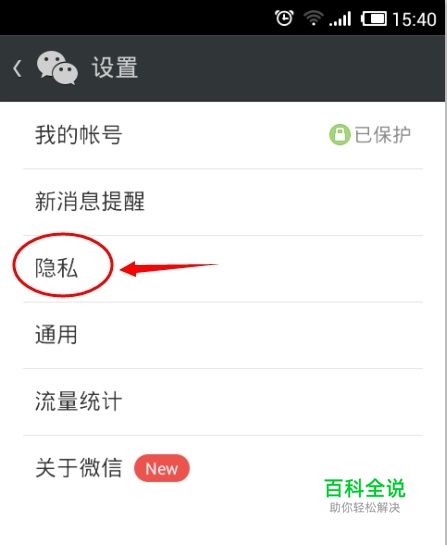
Task: Tap the battery indicator icon
Action: click(x=374, y=18)
